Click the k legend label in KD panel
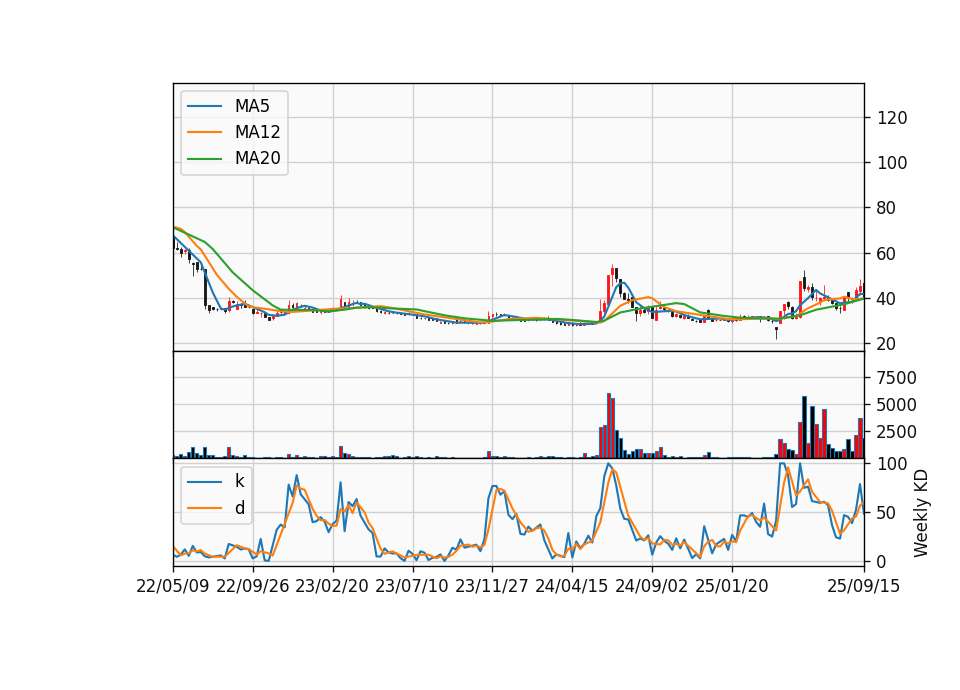The image size is (960, 690). click(239, 481)
